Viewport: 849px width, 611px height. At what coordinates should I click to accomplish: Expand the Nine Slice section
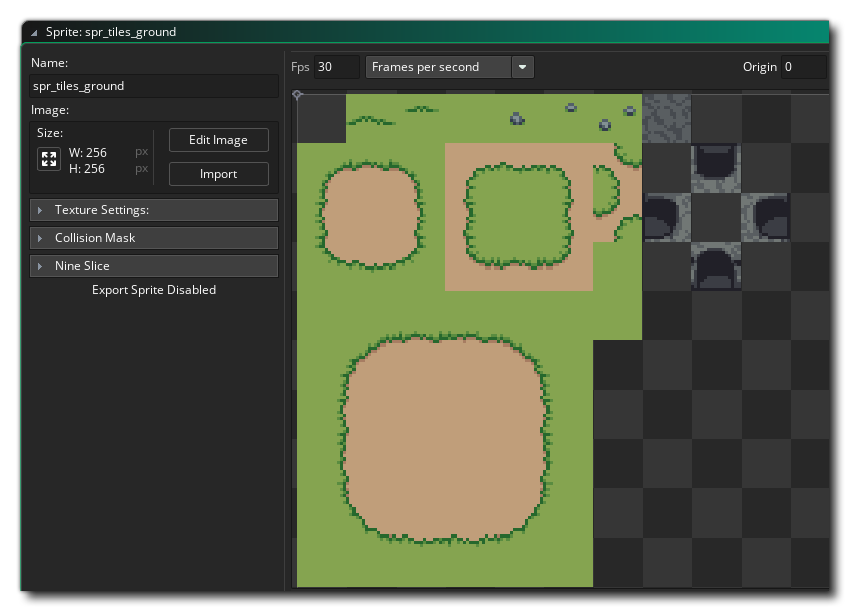(x=154, y=266)
